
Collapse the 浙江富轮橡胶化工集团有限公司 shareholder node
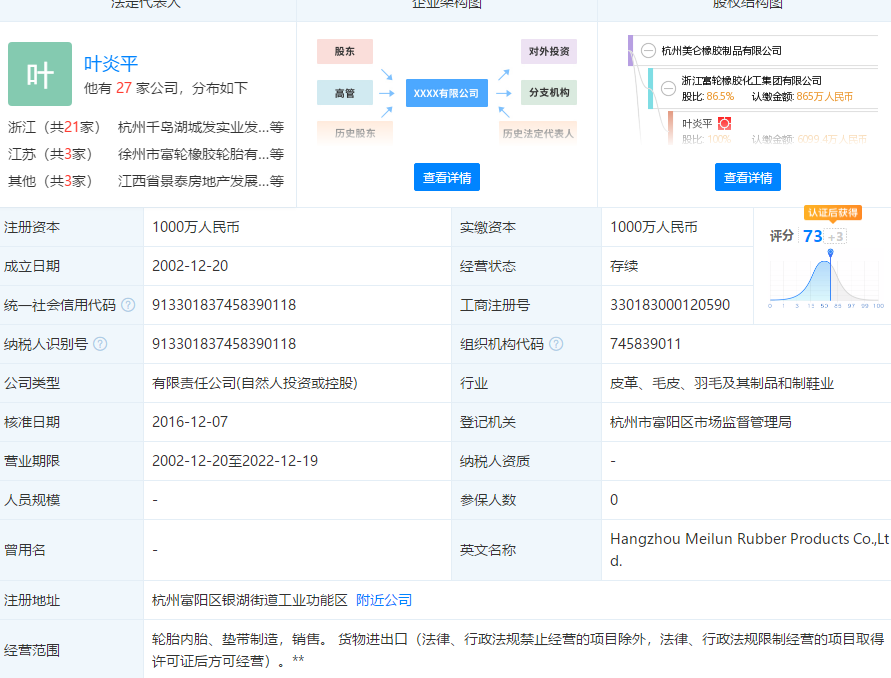668,88
